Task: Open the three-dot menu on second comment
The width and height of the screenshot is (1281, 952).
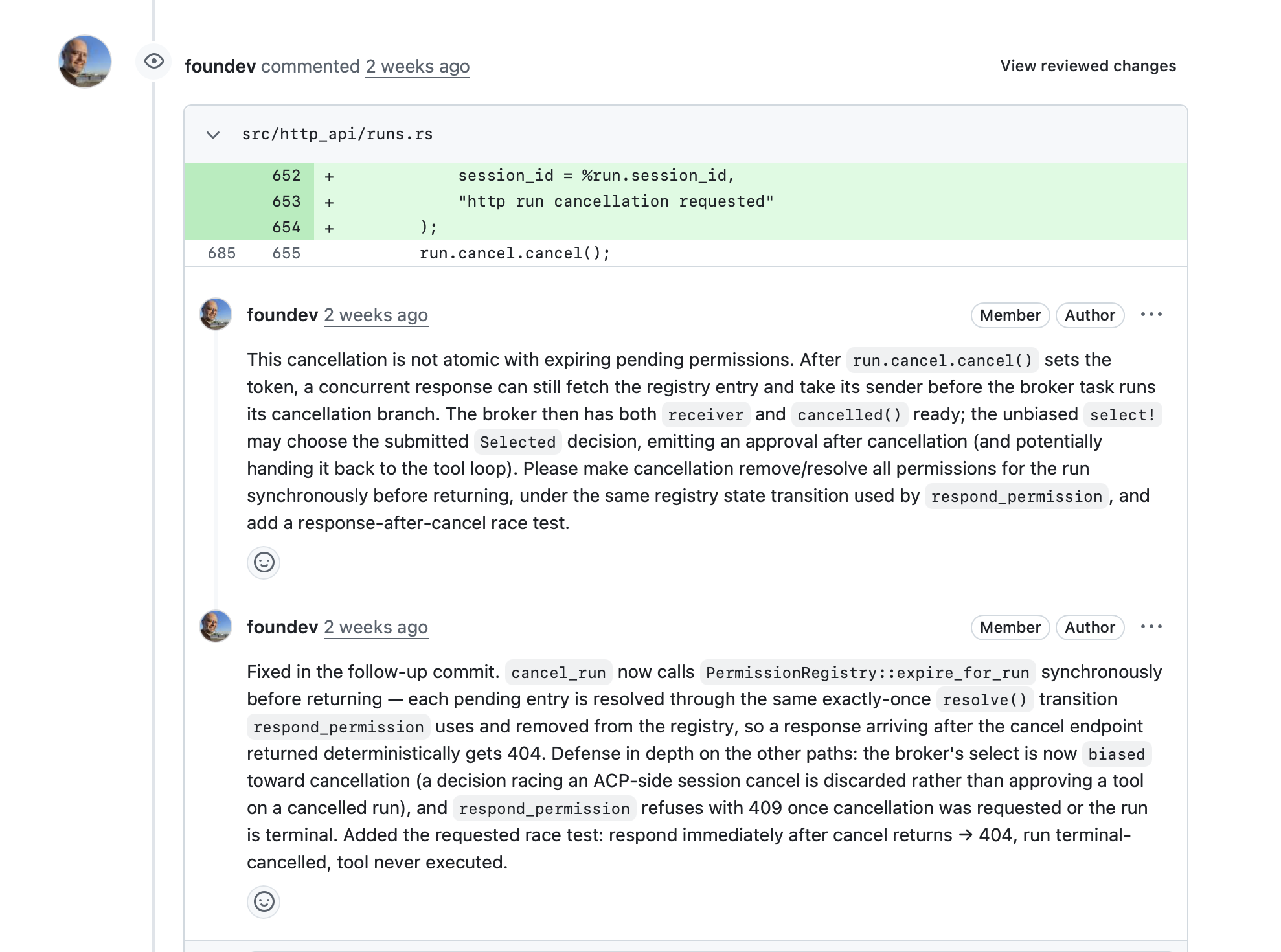Action: tap(1151, 627)
